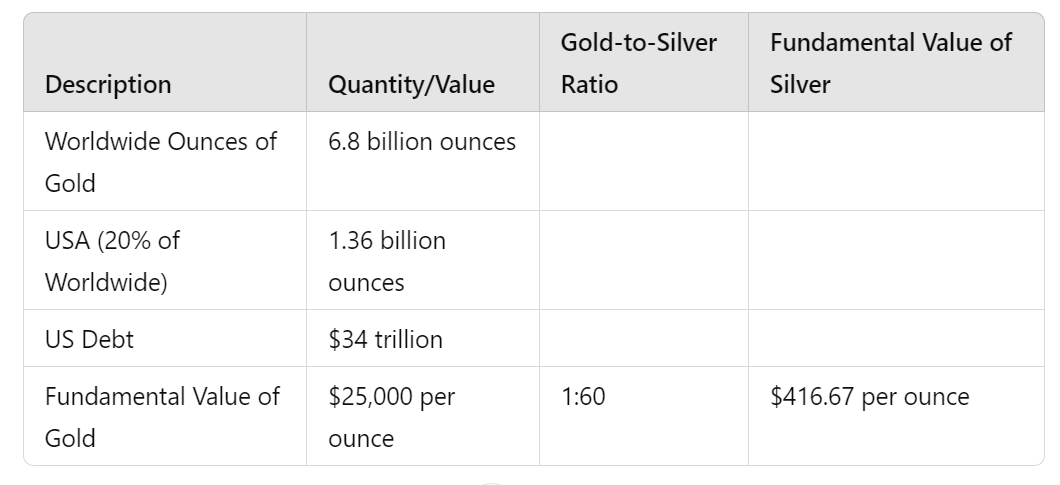Click the 1:60 ratio cell

click(x=583, y=397)
